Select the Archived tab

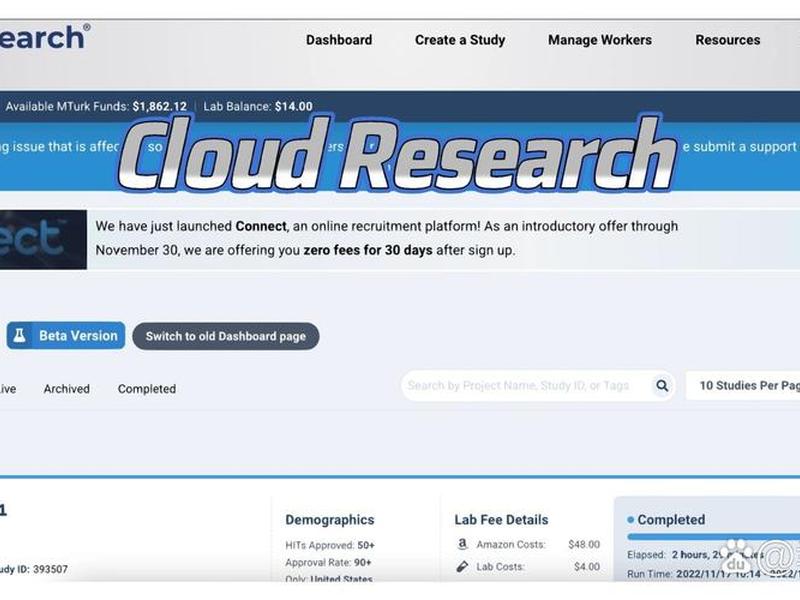[66, 389]
